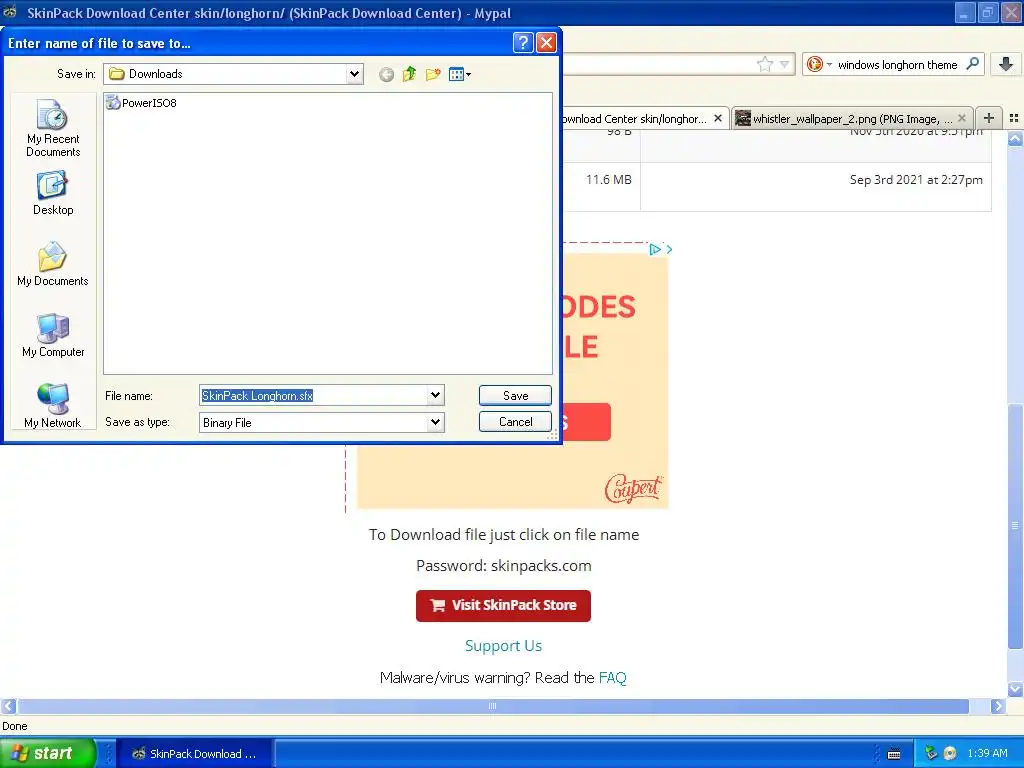Open My Computer in places bar
This screenshot has height=768, width=1024.
[53, 336]
